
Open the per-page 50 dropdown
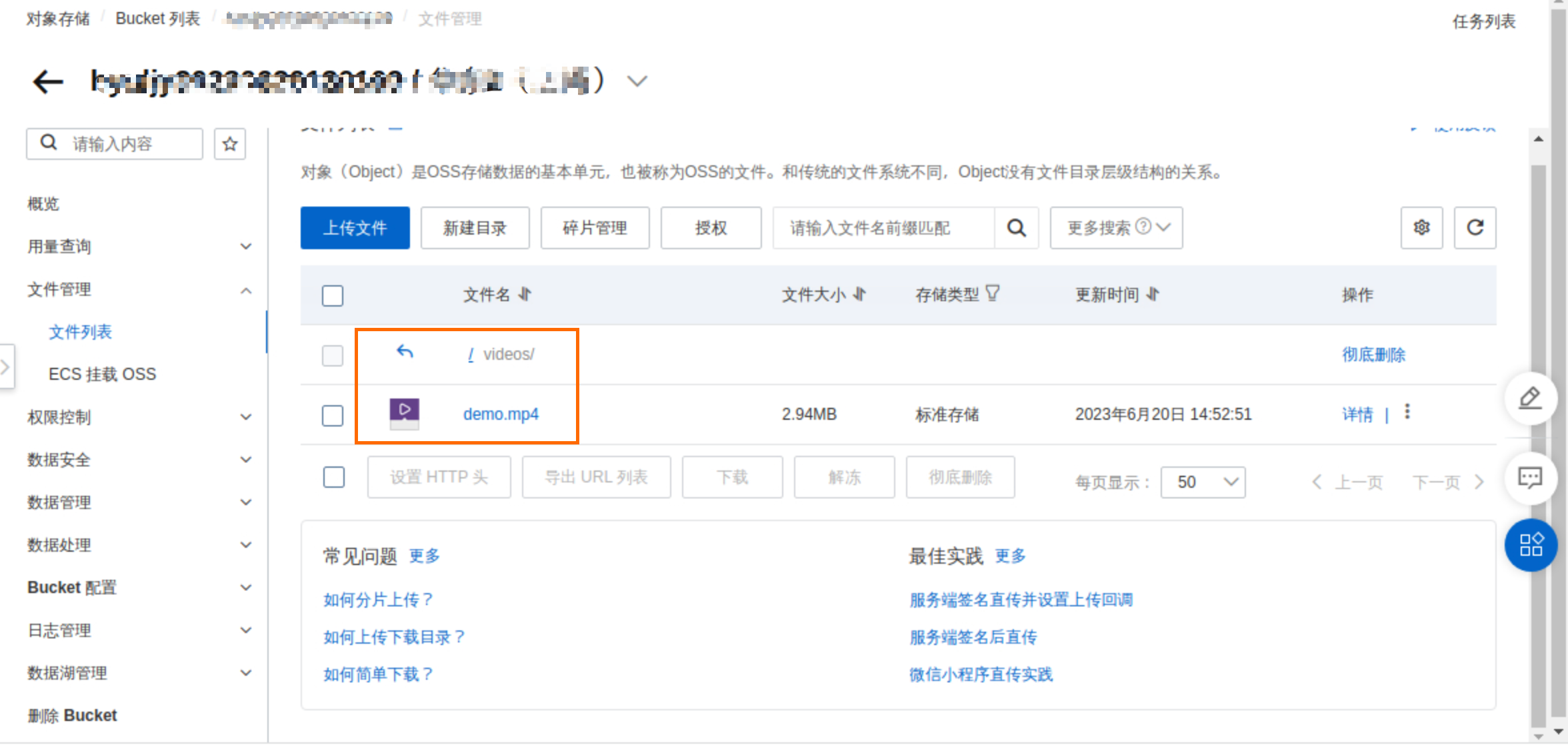point(1203,482)
